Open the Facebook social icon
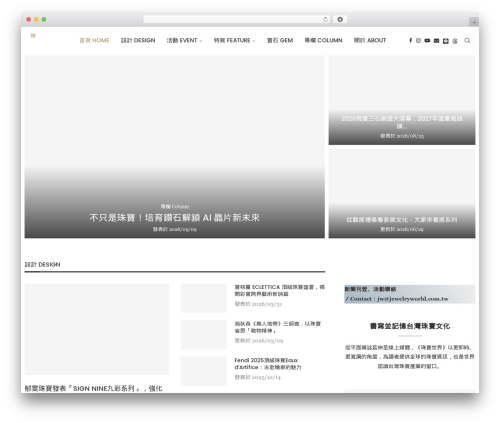The width and height of the screenshot is (500, 423). [x=410, y=40]
